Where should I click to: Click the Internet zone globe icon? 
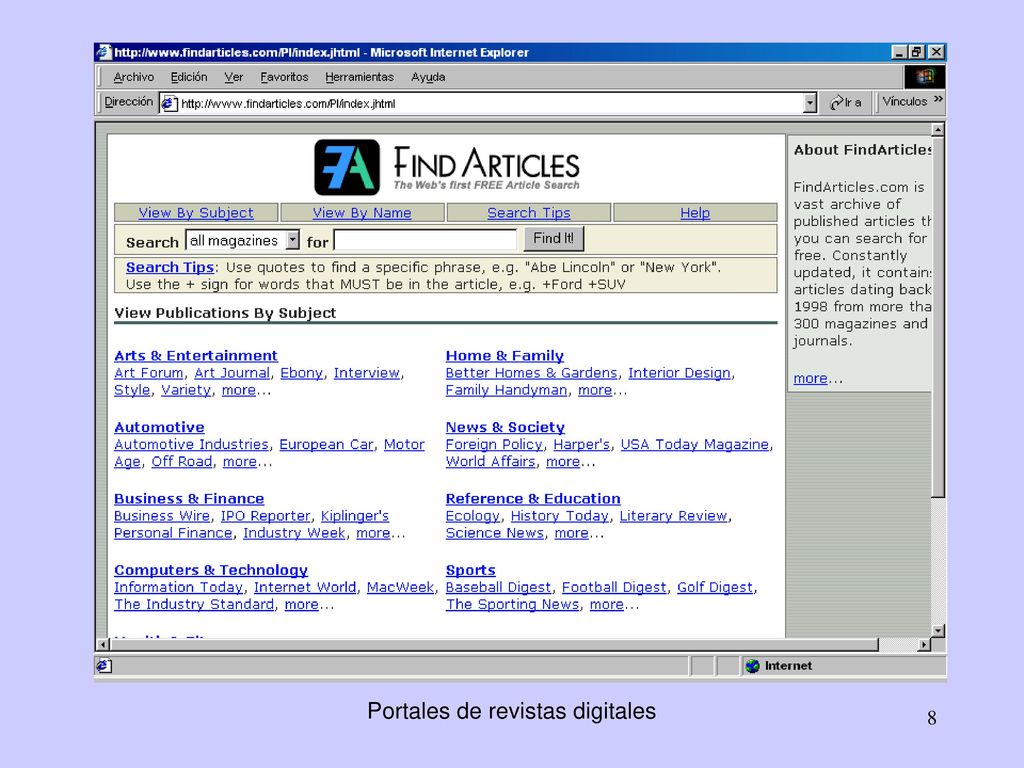point(752,665)
